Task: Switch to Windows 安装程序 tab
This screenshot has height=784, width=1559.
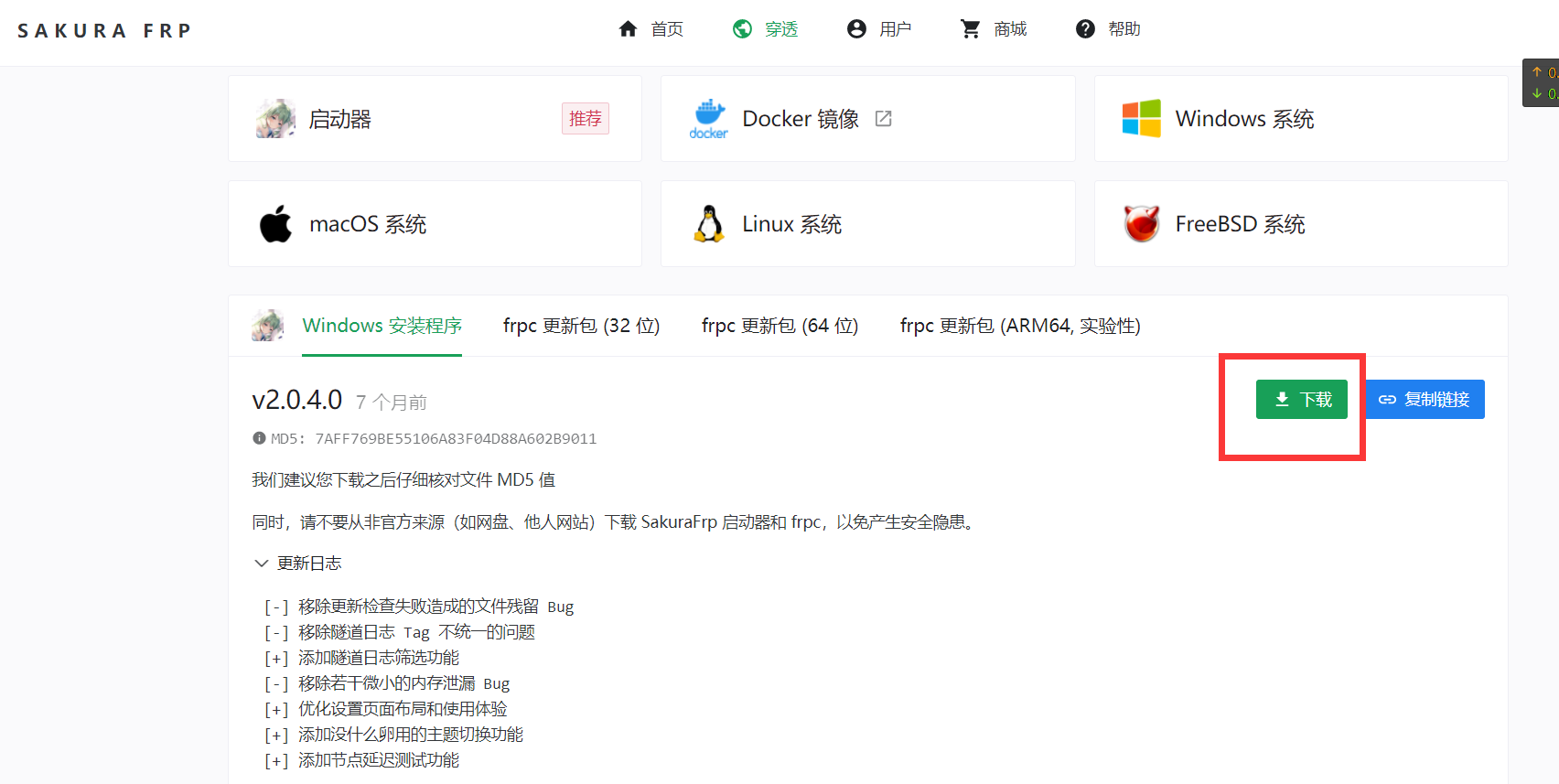Action: pyautogui.click(x=382, y=326)
